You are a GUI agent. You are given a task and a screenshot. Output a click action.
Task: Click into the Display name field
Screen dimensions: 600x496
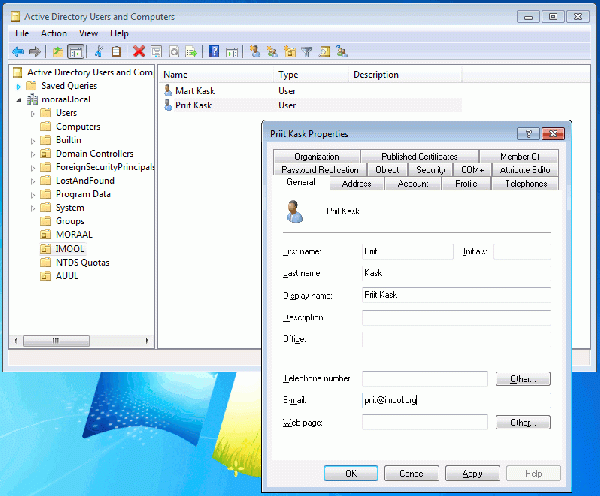[457, 295]
